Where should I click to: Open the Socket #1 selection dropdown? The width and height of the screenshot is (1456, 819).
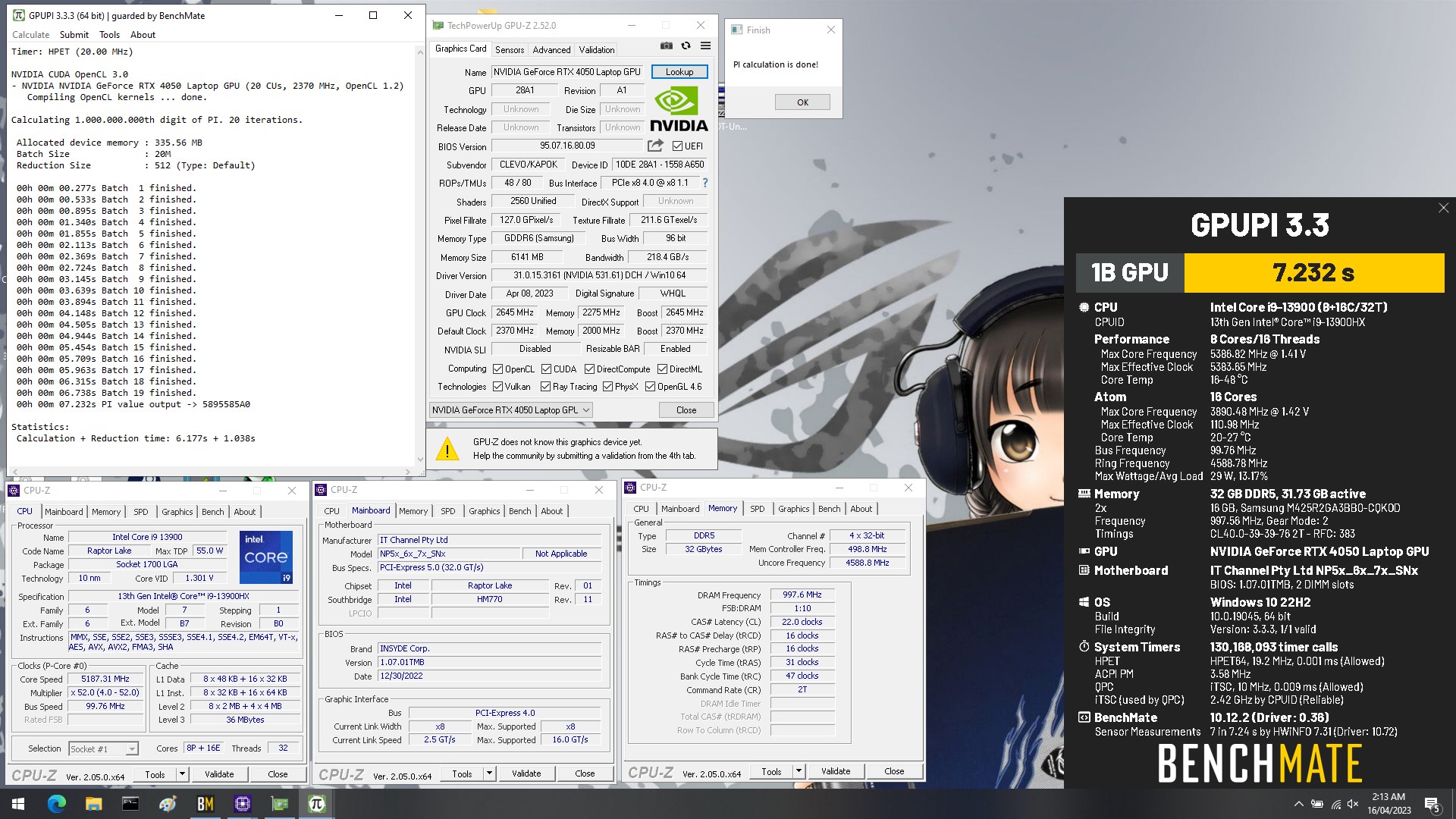tap(103, 748)
